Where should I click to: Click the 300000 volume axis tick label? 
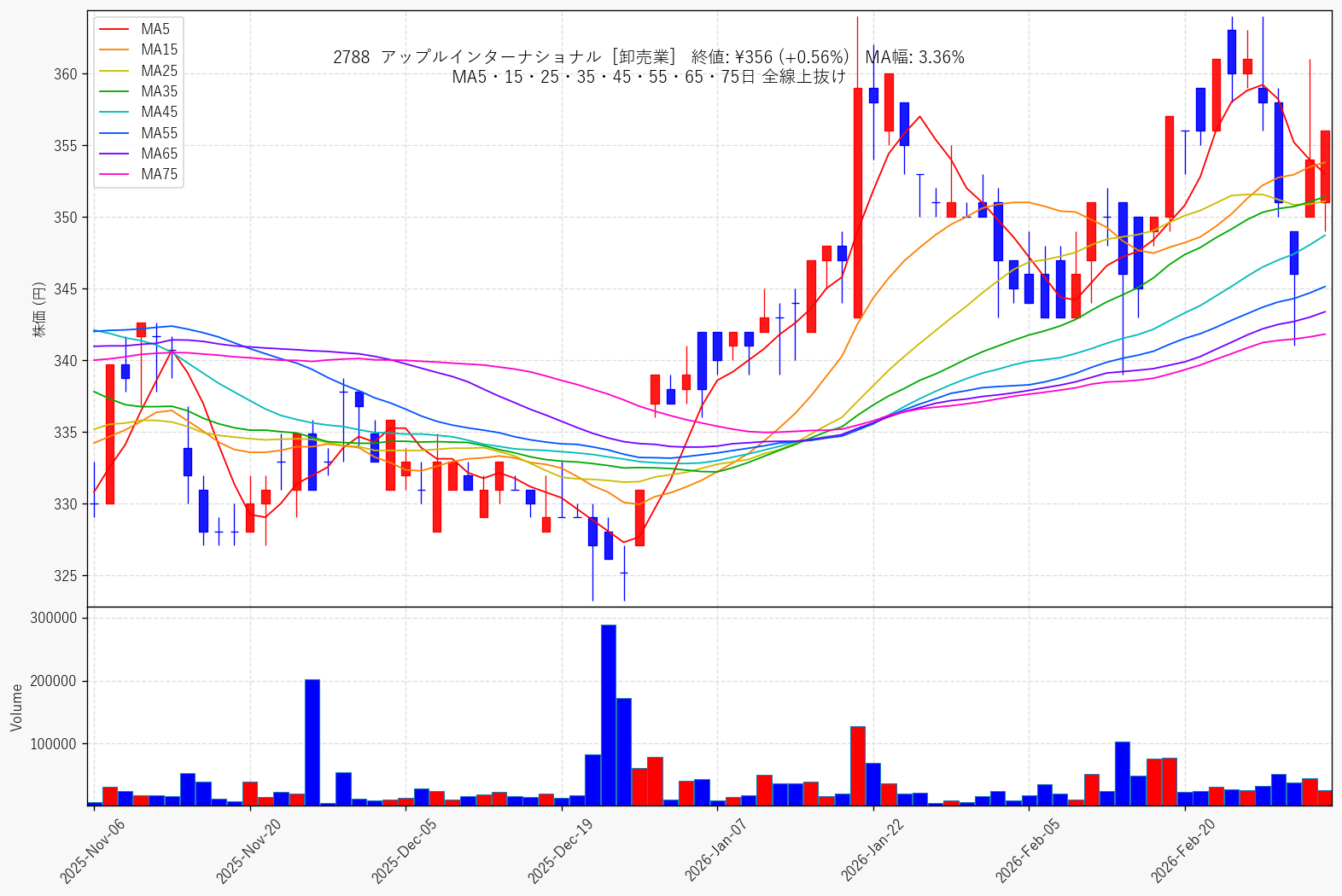[x=54, y=618]
